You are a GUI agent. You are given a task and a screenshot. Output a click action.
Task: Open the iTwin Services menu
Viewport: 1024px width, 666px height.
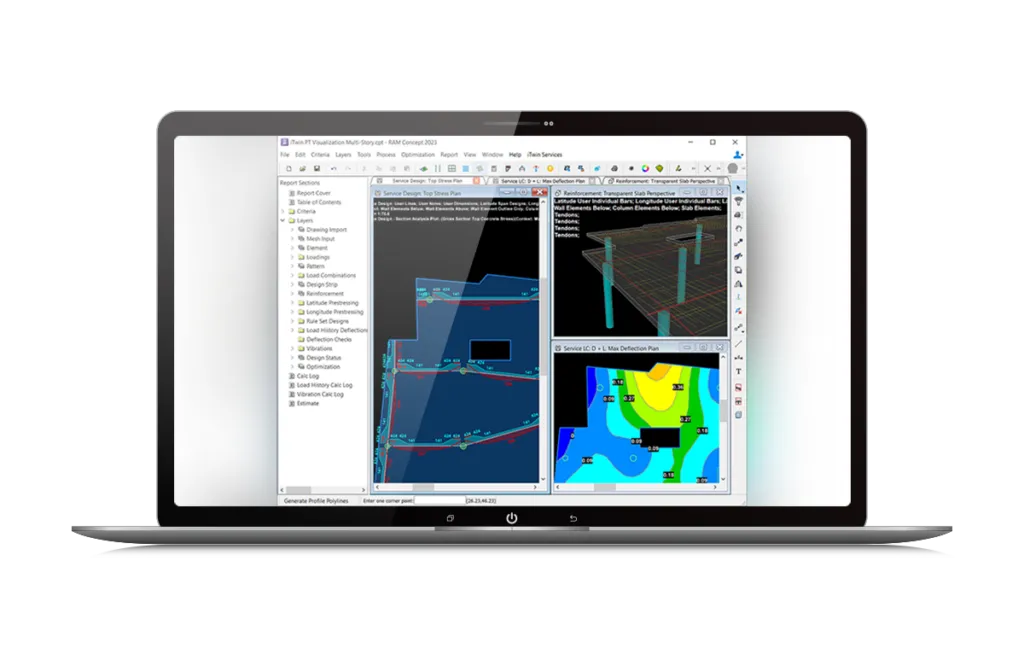pos(545,155)
